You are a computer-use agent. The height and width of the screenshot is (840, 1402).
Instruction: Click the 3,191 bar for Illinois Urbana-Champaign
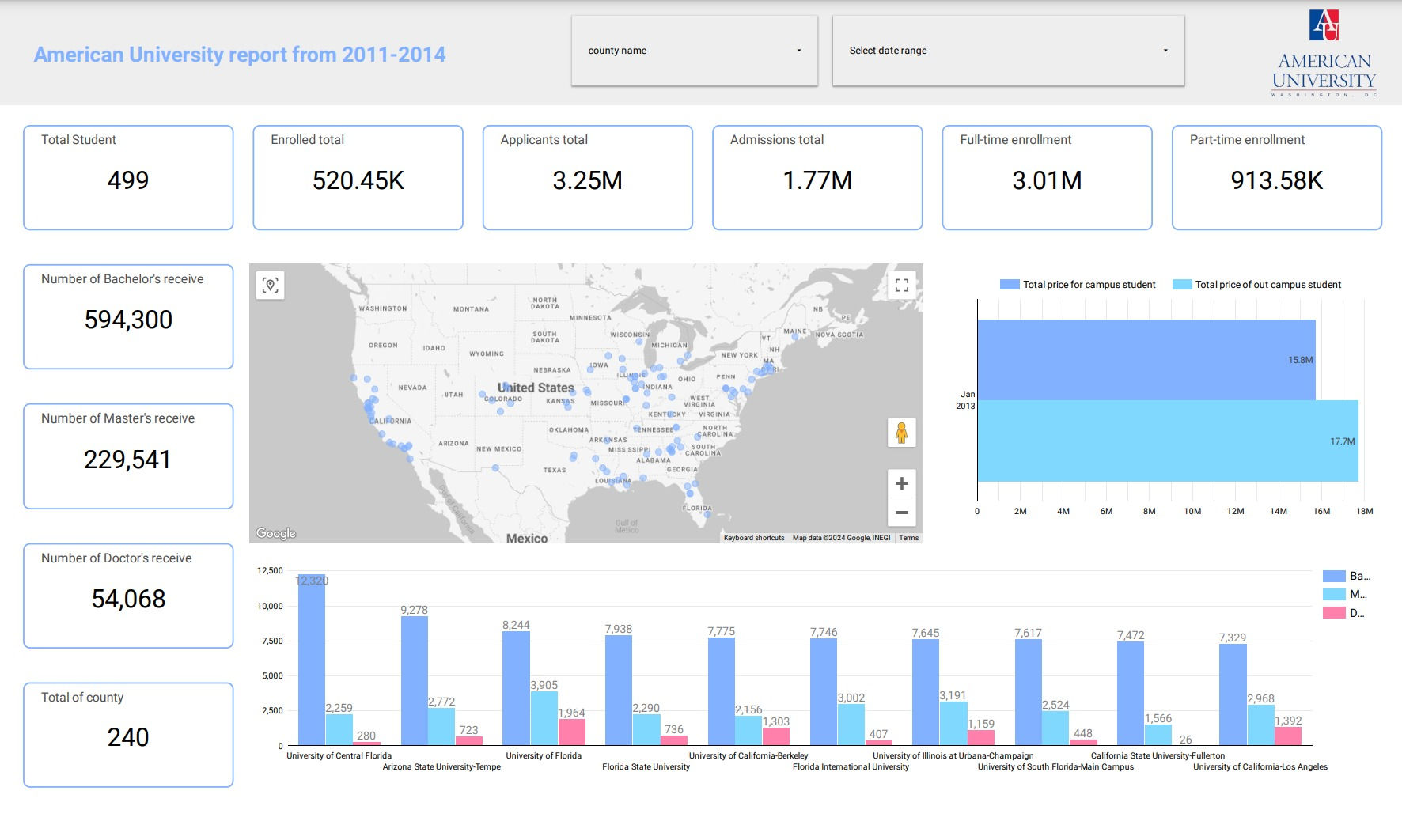click(953, 723)
